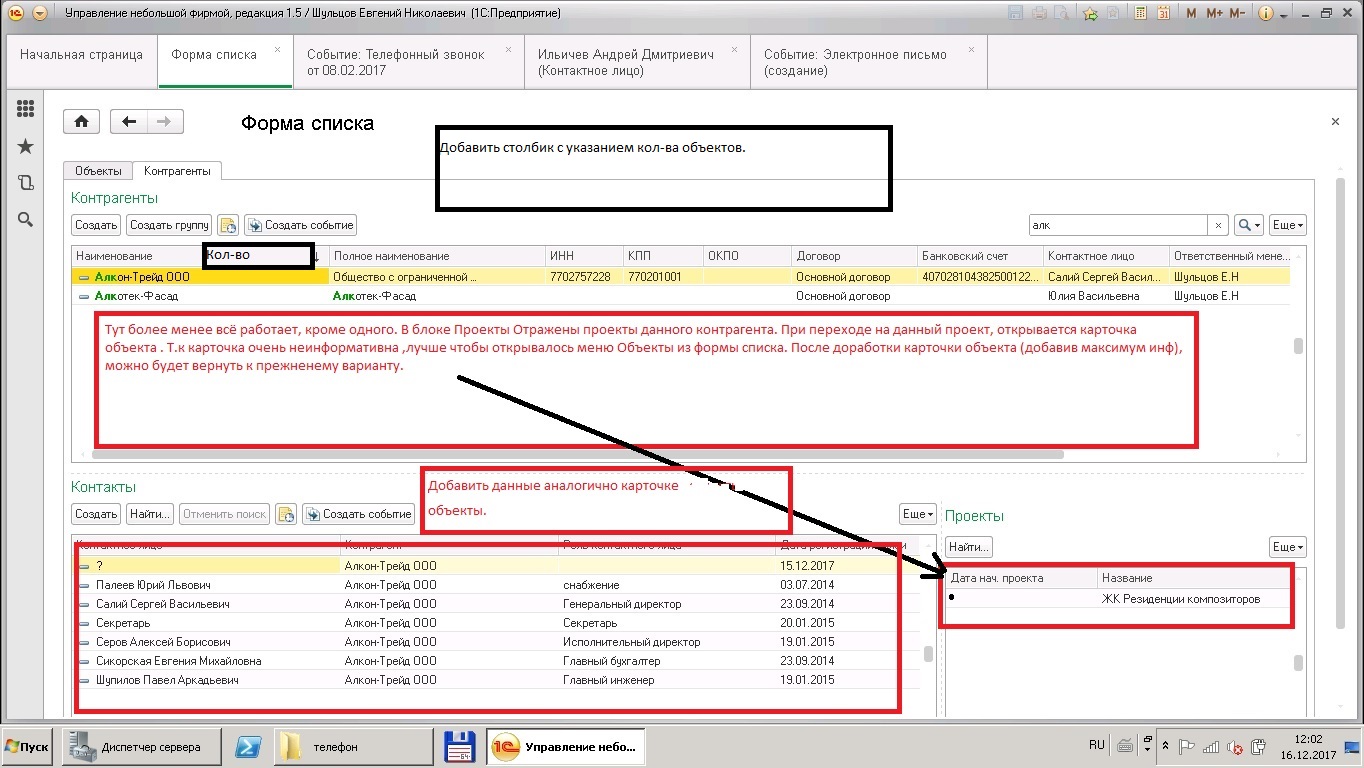Screen dimensions: 1364x768
Task: Click the copy icon in Контрагенты toolbar
Action: [x=228, y=225]
